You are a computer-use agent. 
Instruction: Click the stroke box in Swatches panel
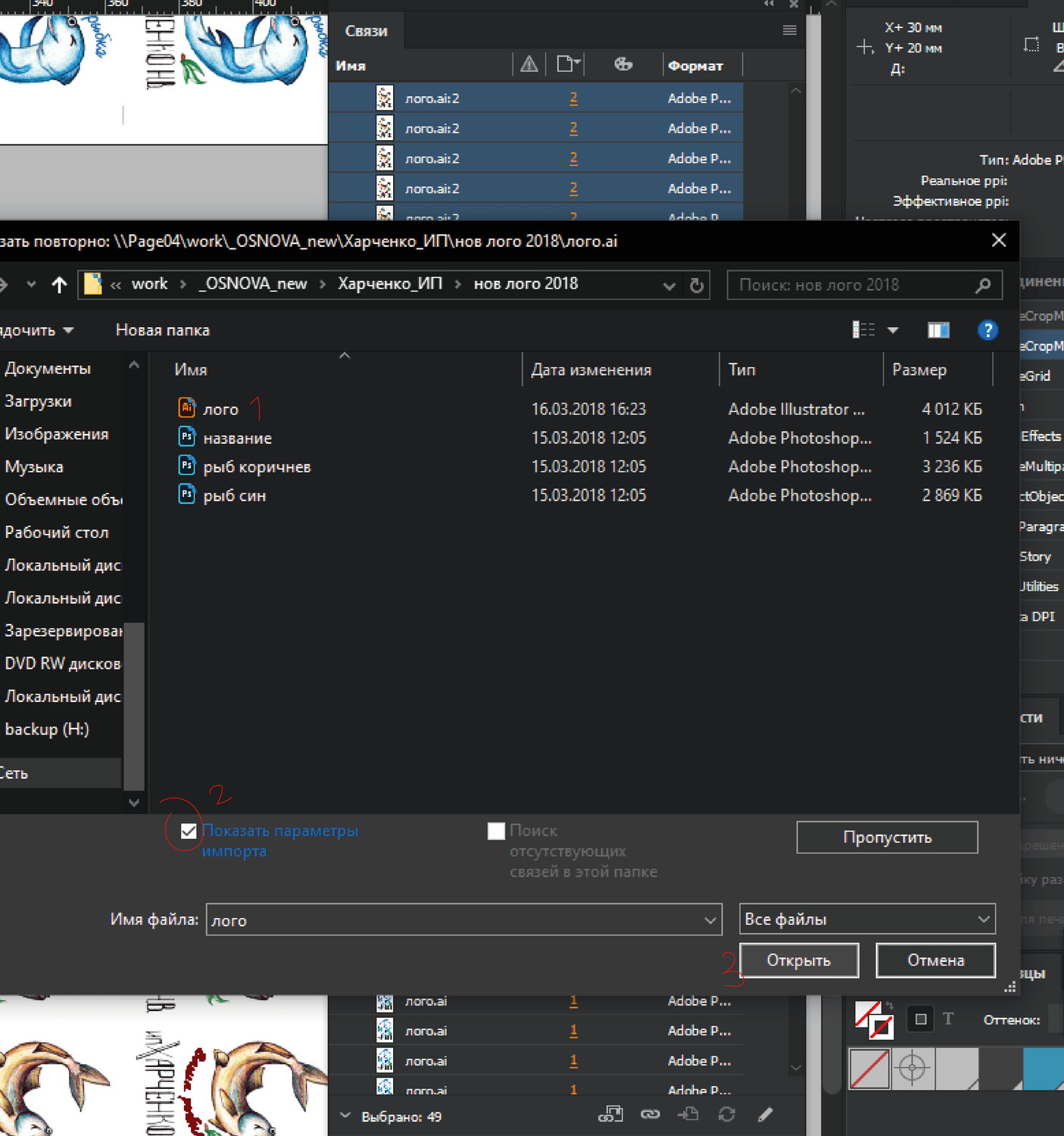[x=881, y=1028]
